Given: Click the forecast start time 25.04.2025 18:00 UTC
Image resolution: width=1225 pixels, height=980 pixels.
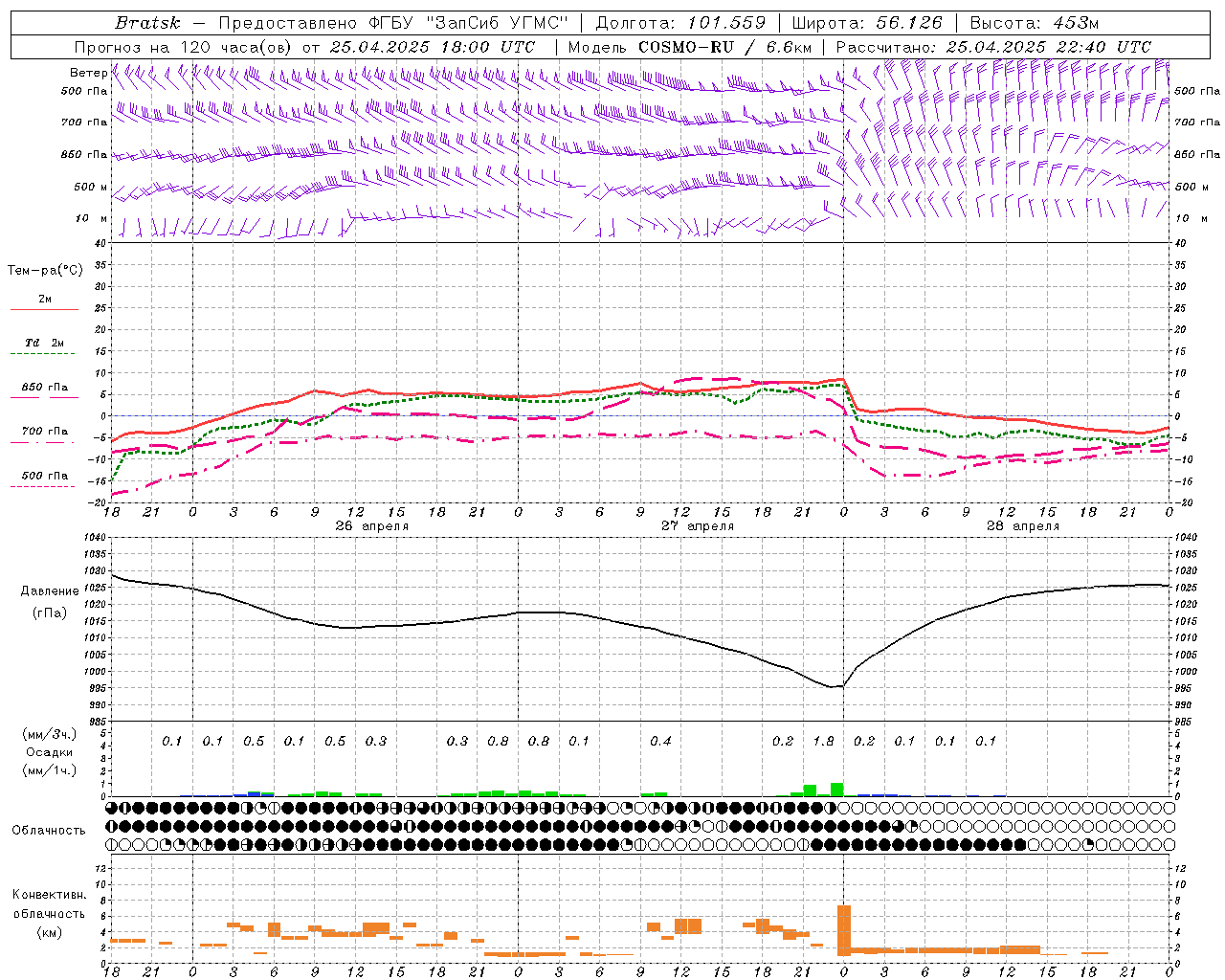Looking at the screenshot, I should pyautogui.click(x=433, y=47).
